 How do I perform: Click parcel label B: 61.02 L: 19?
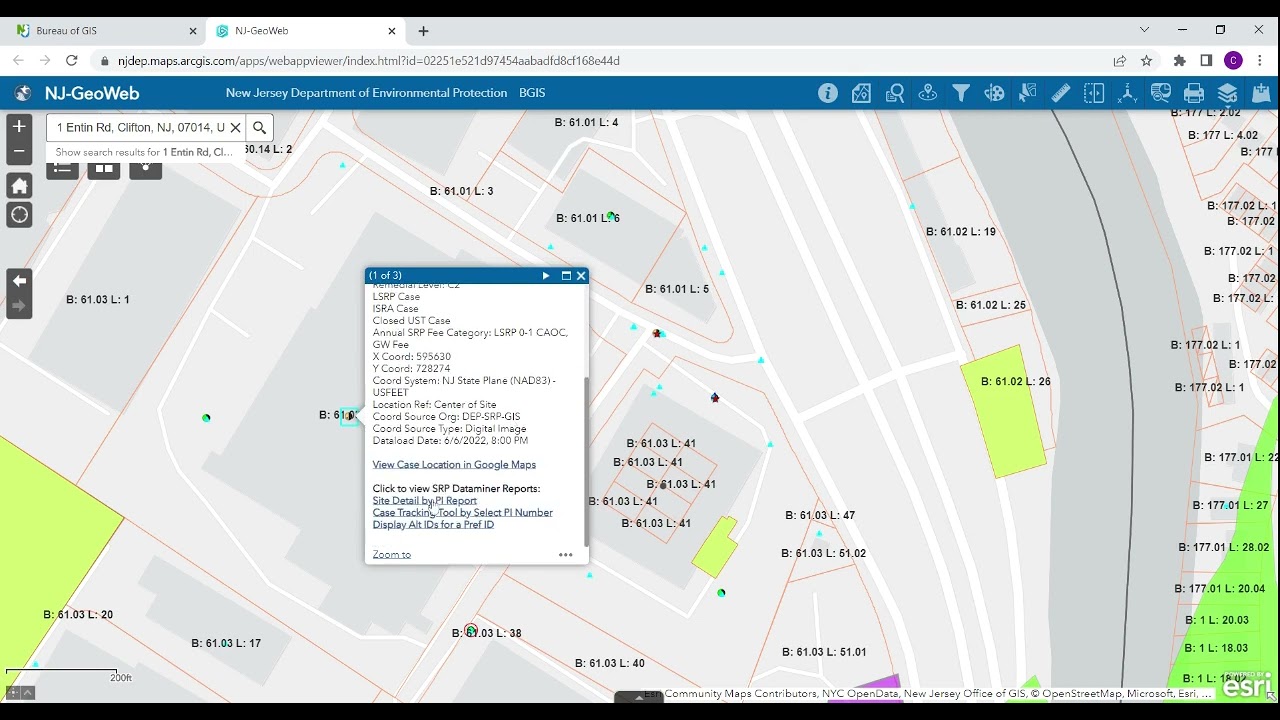[x=961, y=232]
